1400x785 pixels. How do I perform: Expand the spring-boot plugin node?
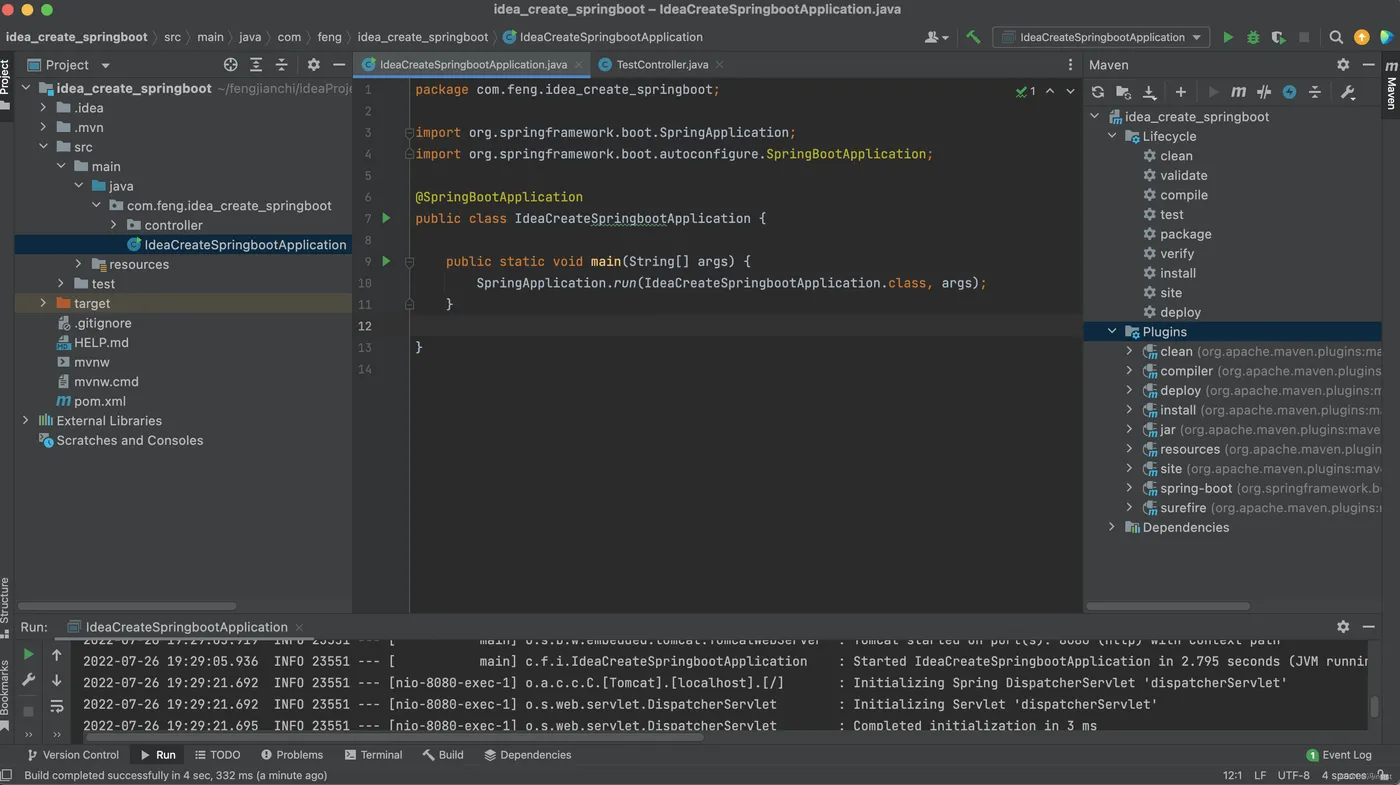pos(1130,488)
